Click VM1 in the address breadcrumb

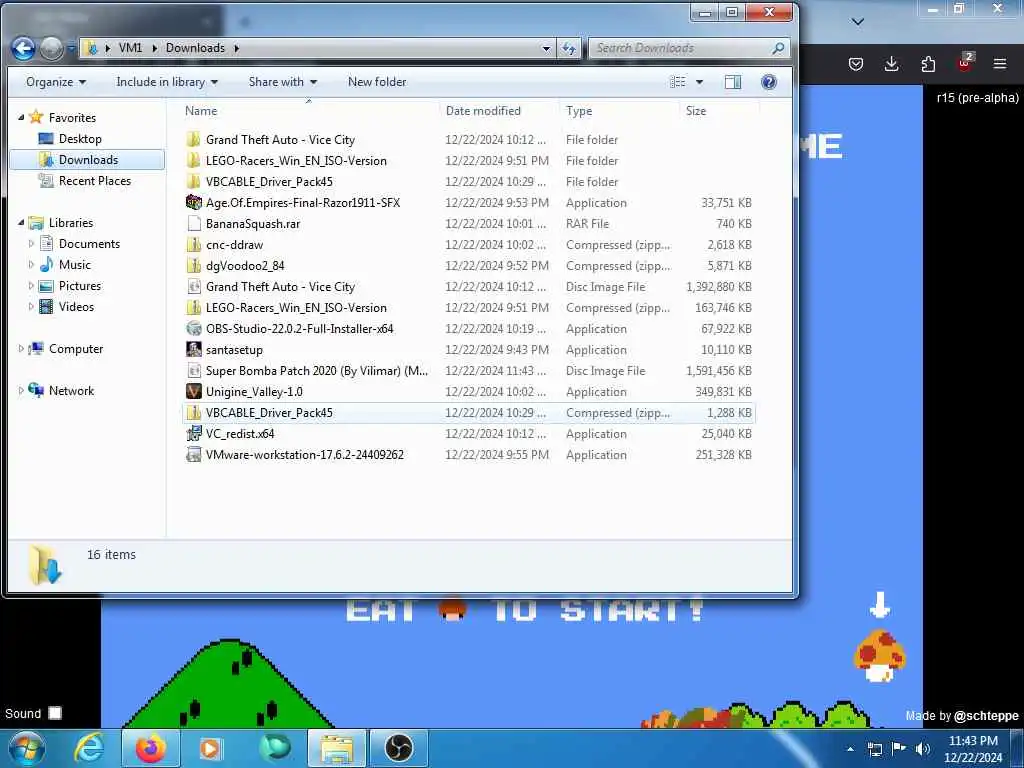130,48
